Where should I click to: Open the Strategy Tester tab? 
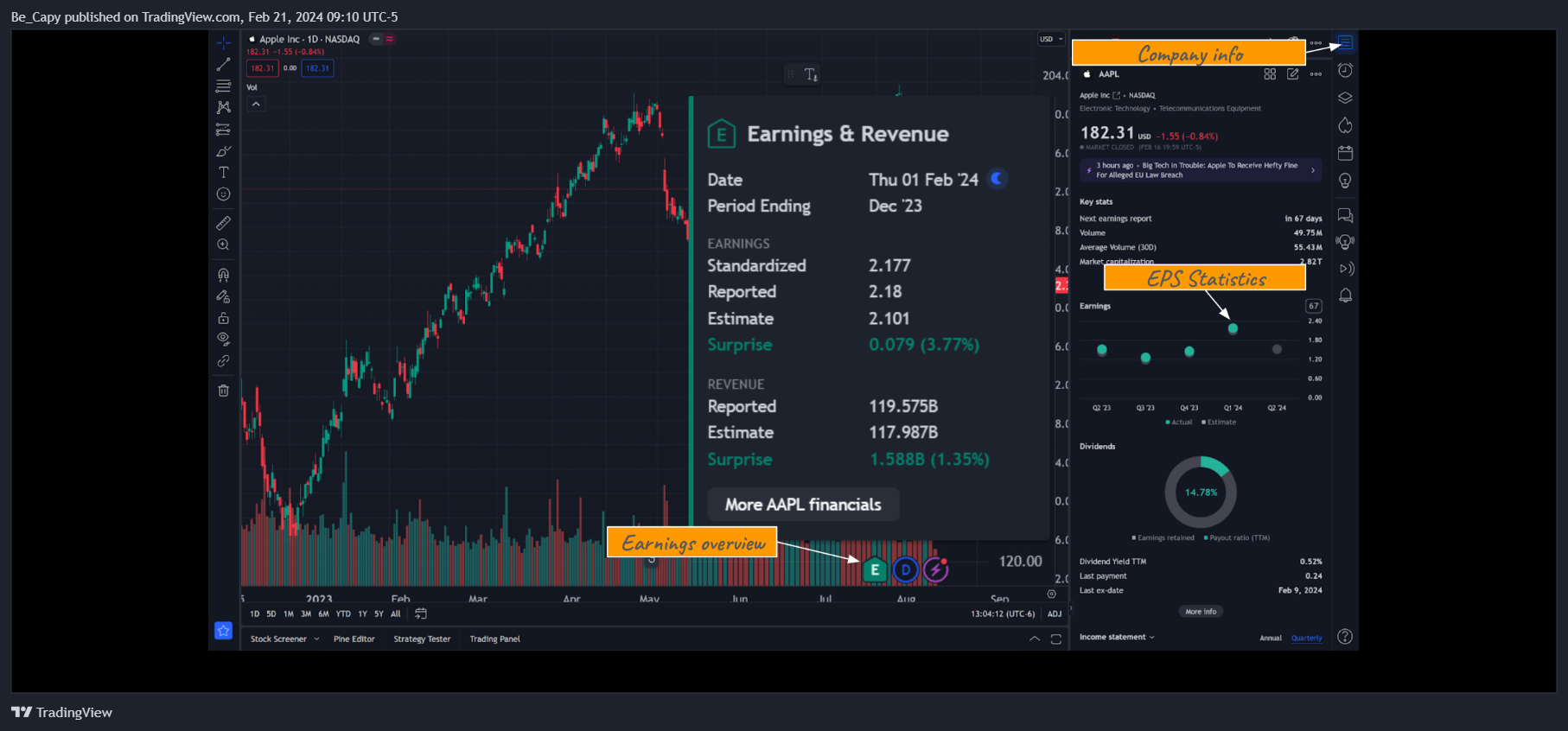(422, 639)
